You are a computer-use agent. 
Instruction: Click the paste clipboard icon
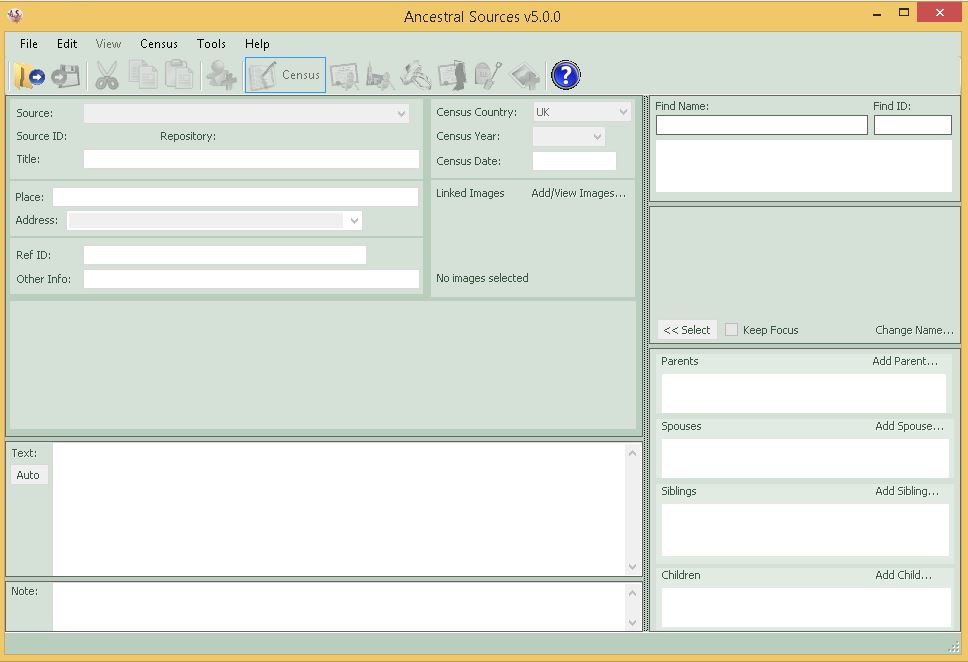[x=179, y=74]
